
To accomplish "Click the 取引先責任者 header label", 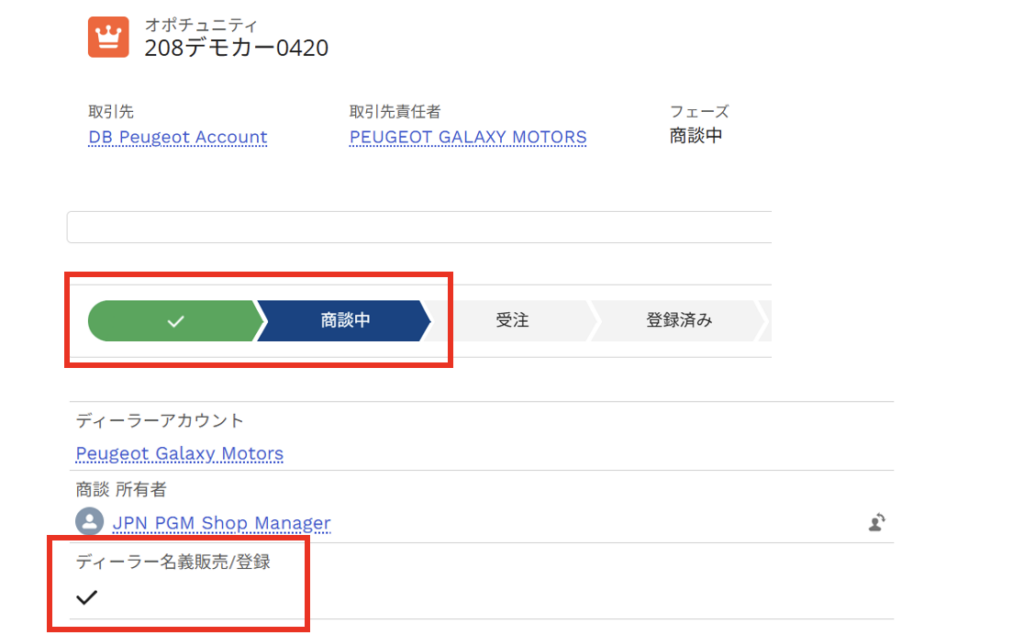I will [395, 112].
